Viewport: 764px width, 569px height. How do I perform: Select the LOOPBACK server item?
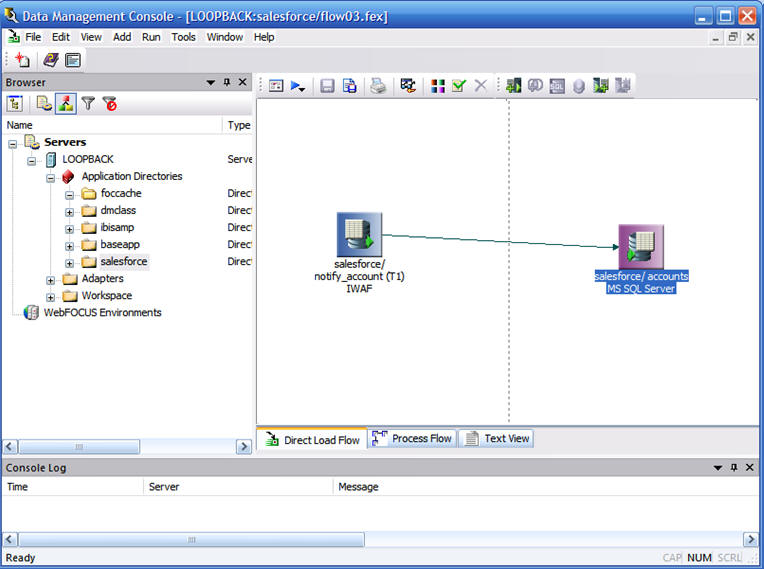click(88, 159)
